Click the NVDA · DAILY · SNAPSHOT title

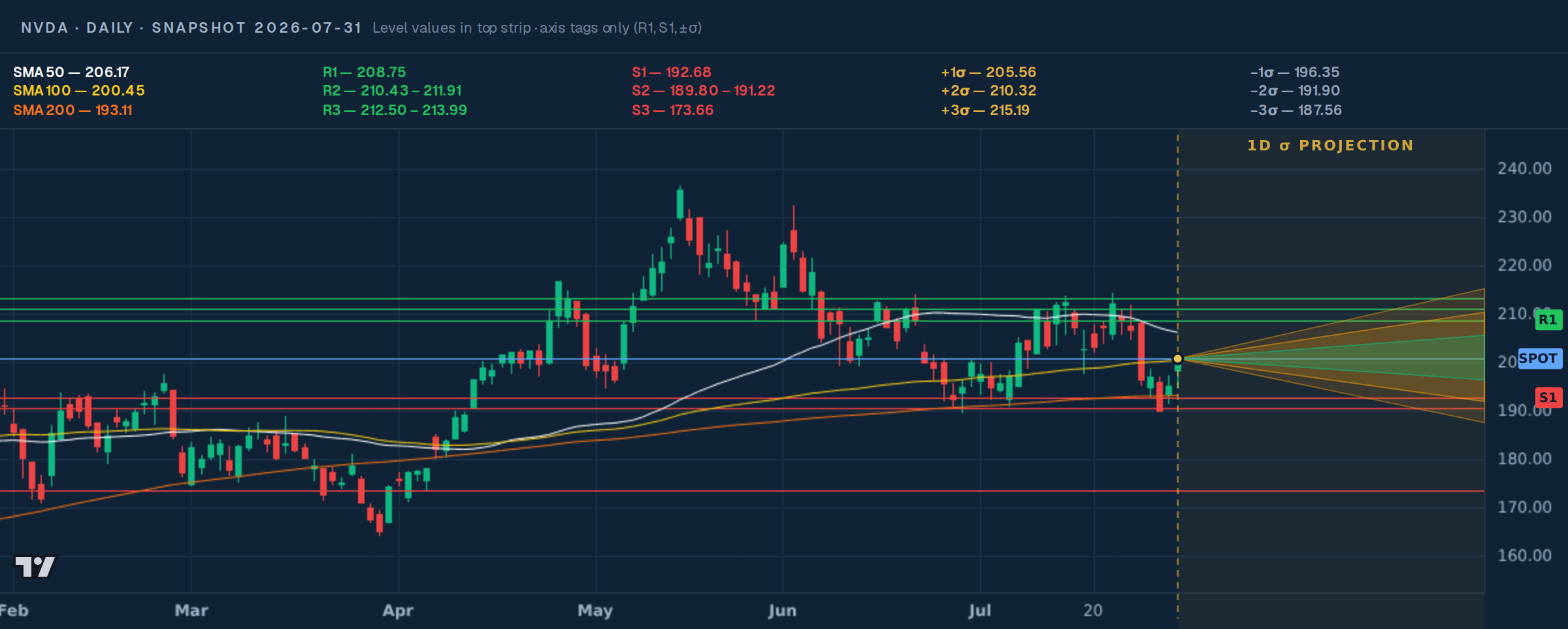click(191, 27)
